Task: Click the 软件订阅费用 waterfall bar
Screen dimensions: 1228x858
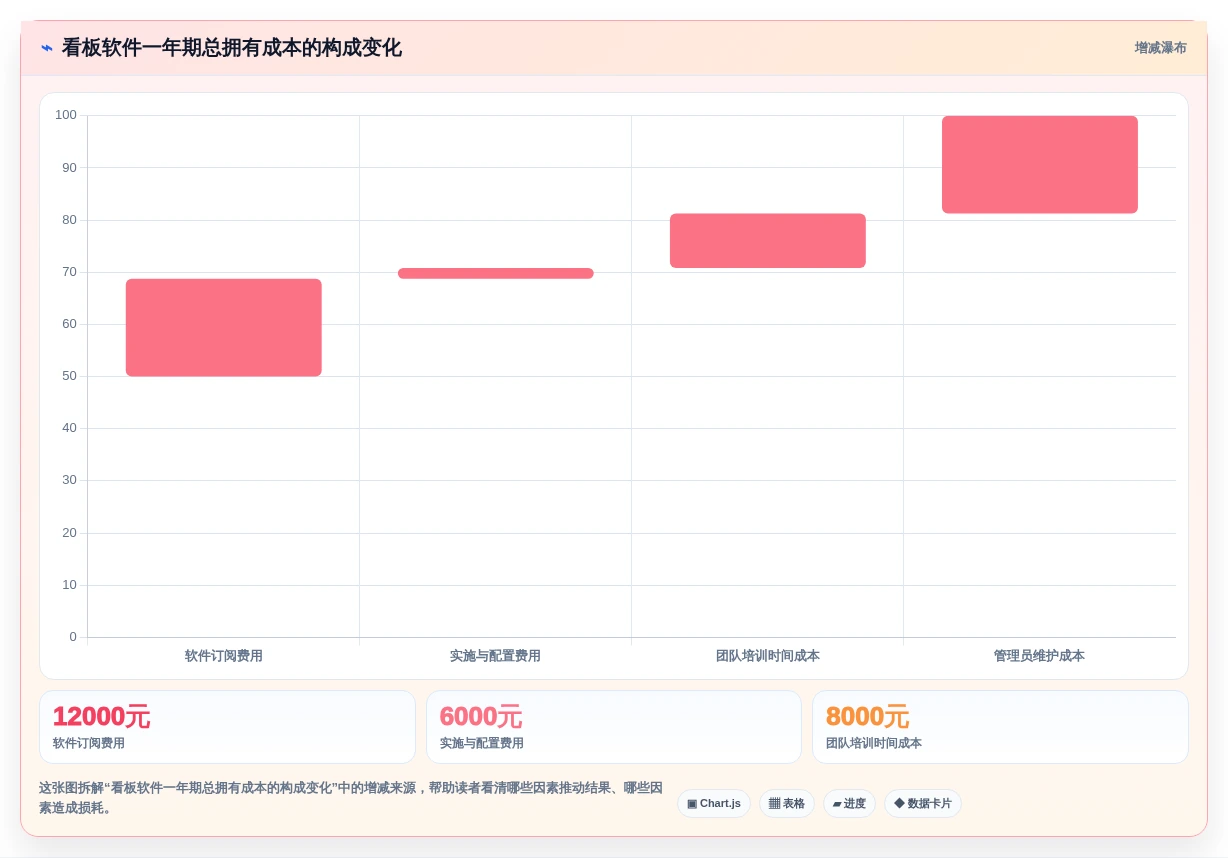Action: [224, 327]
